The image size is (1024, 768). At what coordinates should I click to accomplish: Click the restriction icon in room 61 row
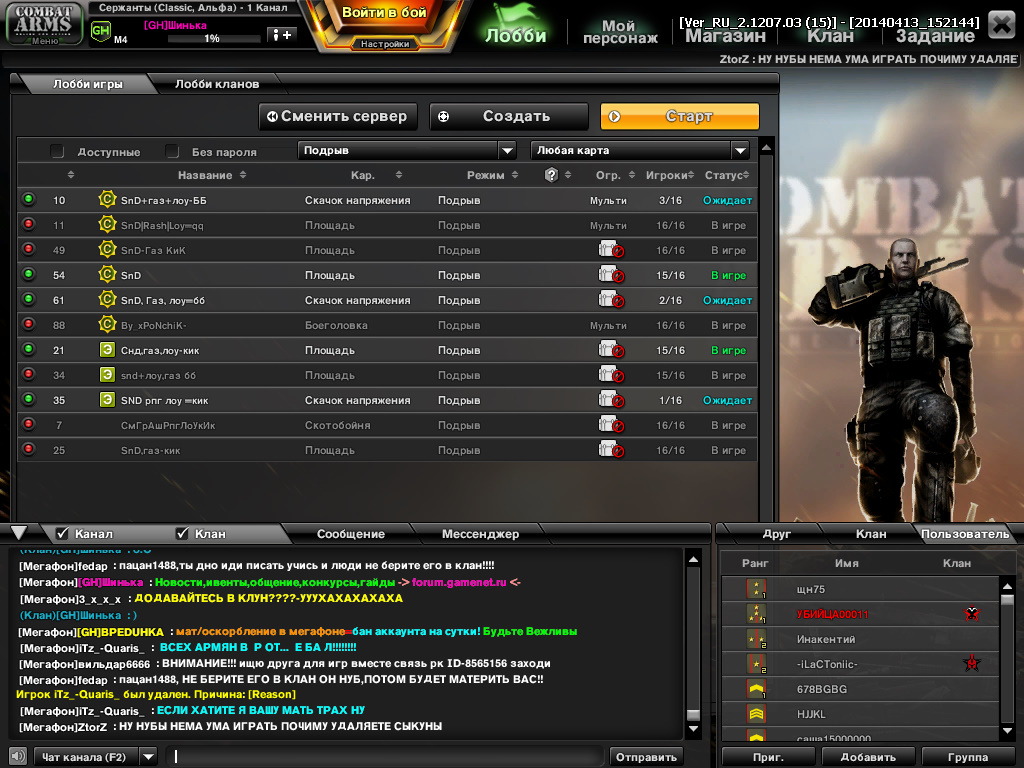[611, 300]
